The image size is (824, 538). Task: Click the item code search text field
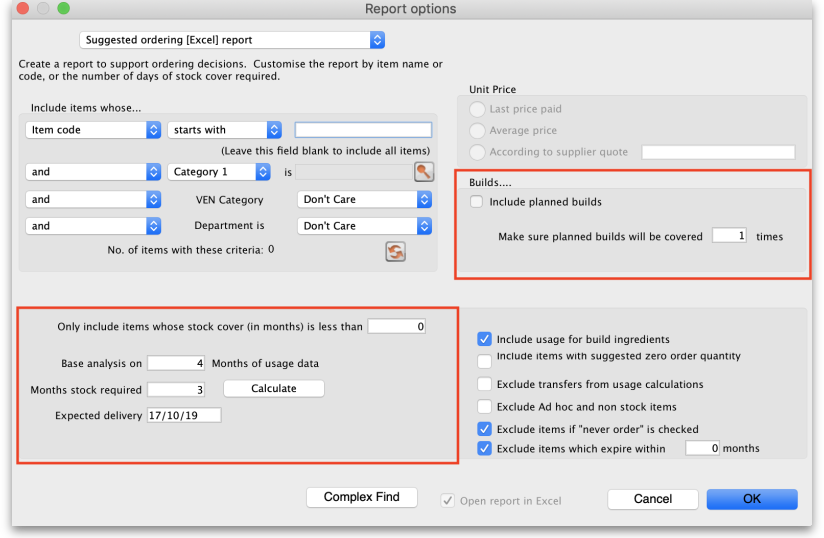coord(363,130)
